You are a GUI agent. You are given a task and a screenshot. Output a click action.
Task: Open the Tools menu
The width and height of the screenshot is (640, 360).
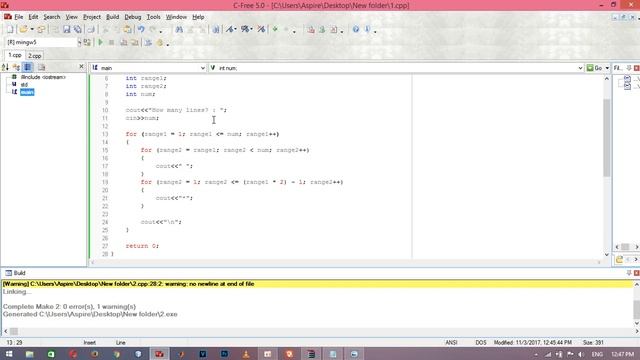(x=153, y=17)
